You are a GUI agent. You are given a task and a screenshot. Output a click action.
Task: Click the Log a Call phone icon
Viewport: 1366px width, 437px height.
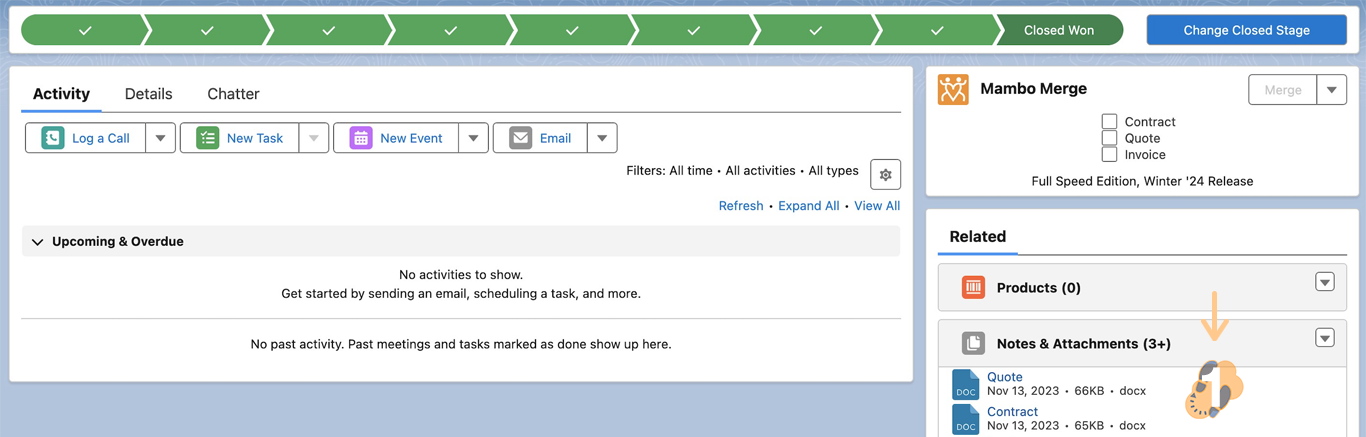(x=53, y=138)
